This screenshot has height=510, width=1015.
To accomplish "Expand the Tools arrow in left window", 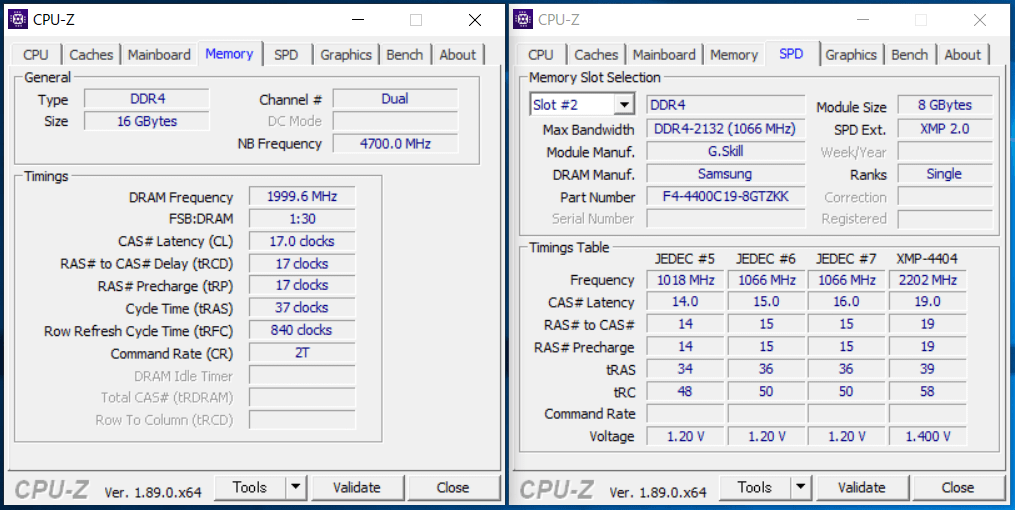I will click(295, 487).
